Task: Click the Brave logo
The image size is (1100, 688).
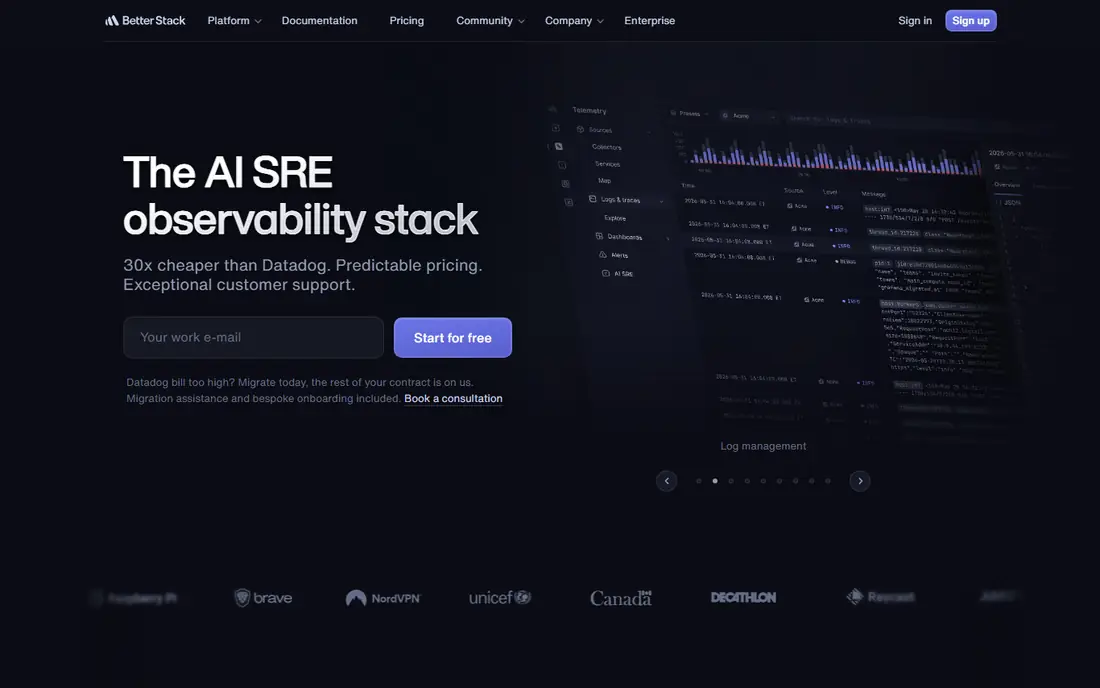Action: (x=263, y=598)
